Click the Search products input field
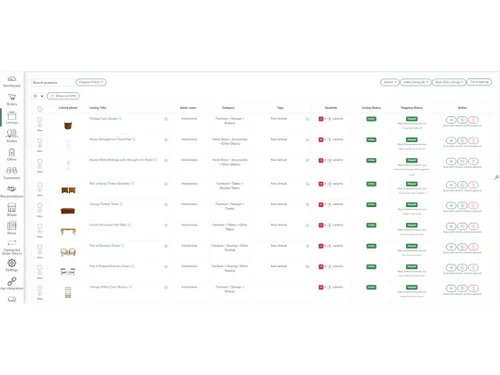The height and width of the screenshot is (375, 500). click(x=53, y=82)
